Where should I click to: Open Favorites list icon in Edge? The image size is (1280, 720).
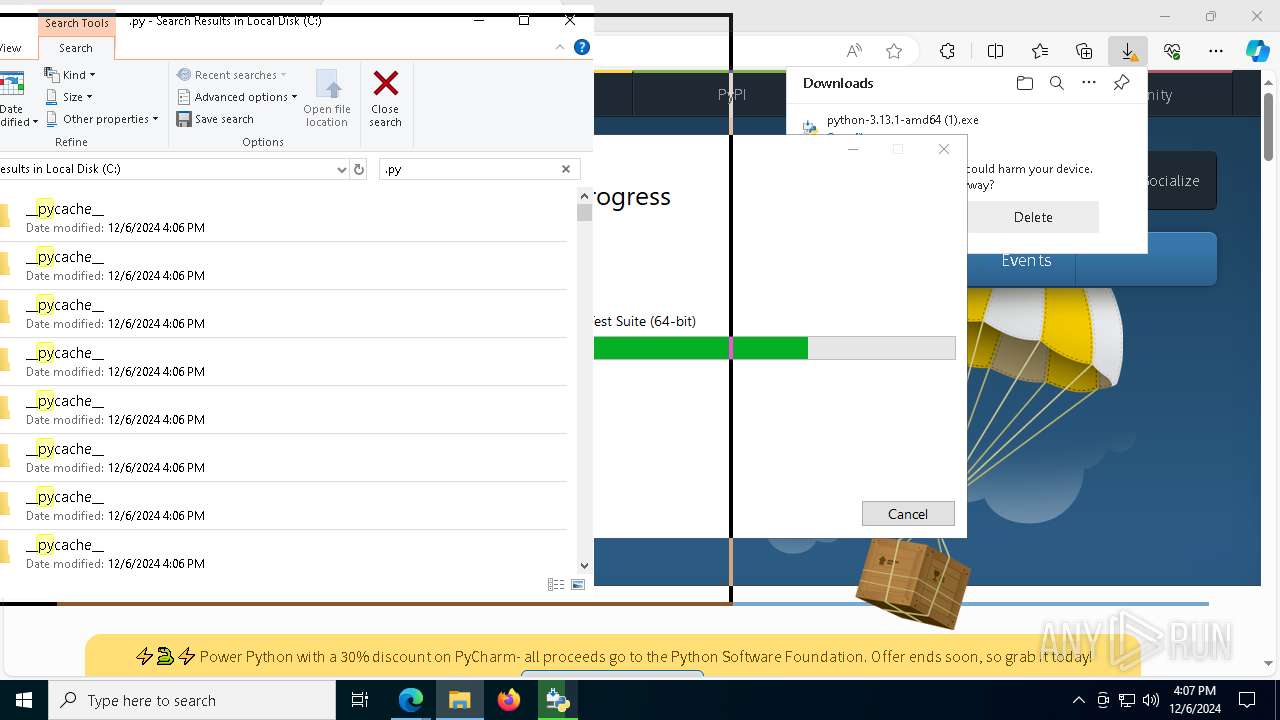pos(1040,51)
